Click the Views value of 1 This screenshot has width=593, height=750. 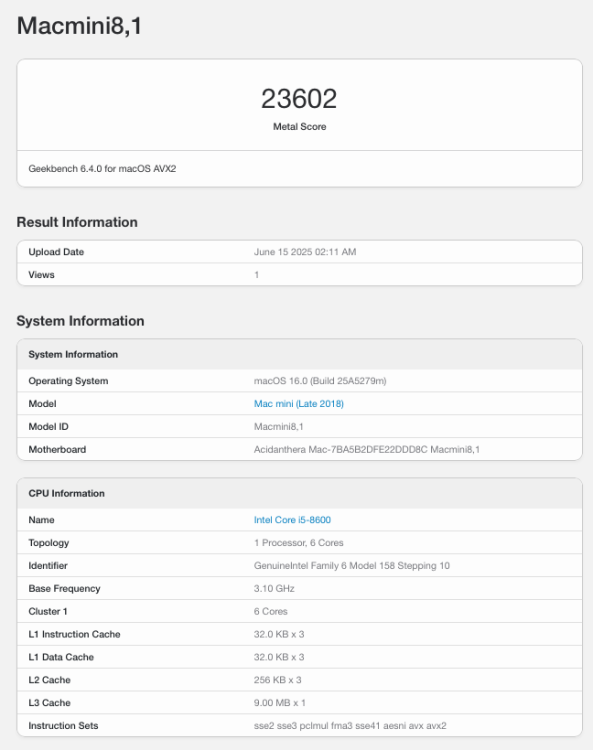pos(257,275)
